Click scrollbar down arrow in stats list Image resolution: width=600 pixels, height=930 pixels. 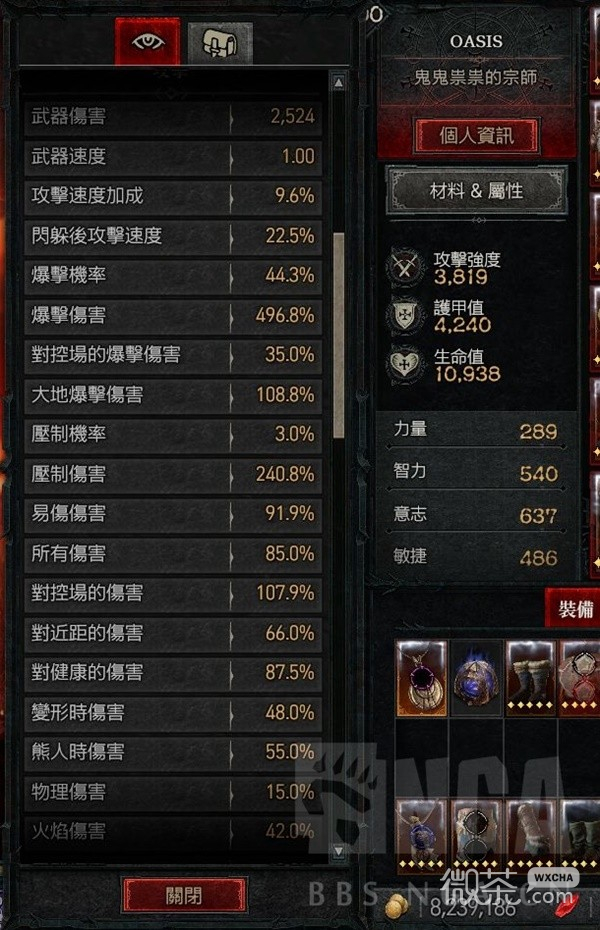click(339, 851)
